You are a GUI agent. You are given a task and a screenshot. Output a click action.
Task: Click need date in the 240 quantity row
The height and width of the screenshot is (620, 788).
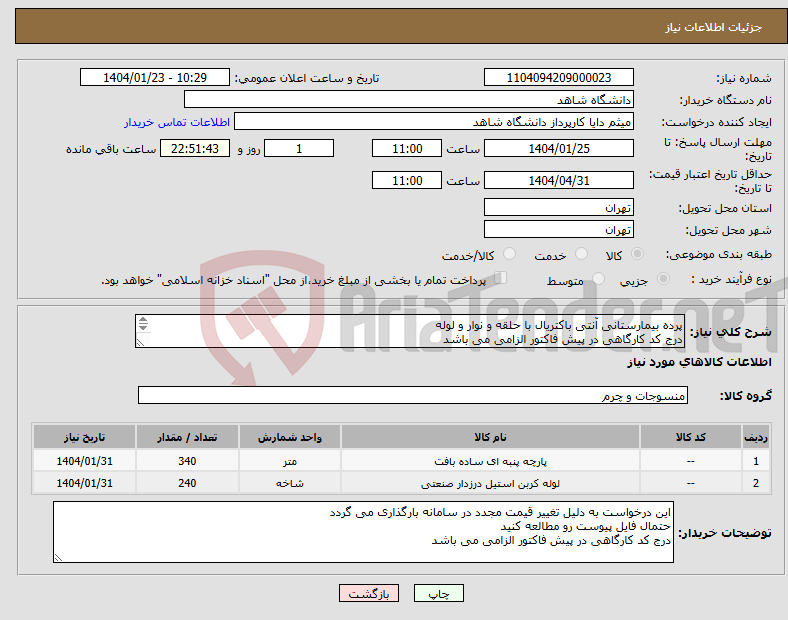tap(84, 483)
